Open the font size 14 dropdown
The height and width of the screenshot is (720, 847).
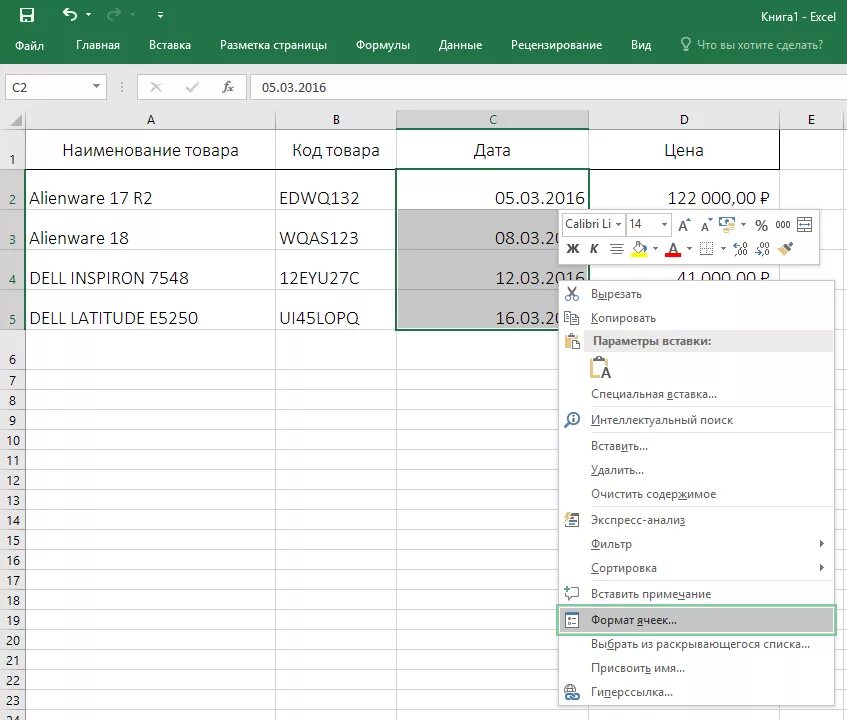pos(664,225)
